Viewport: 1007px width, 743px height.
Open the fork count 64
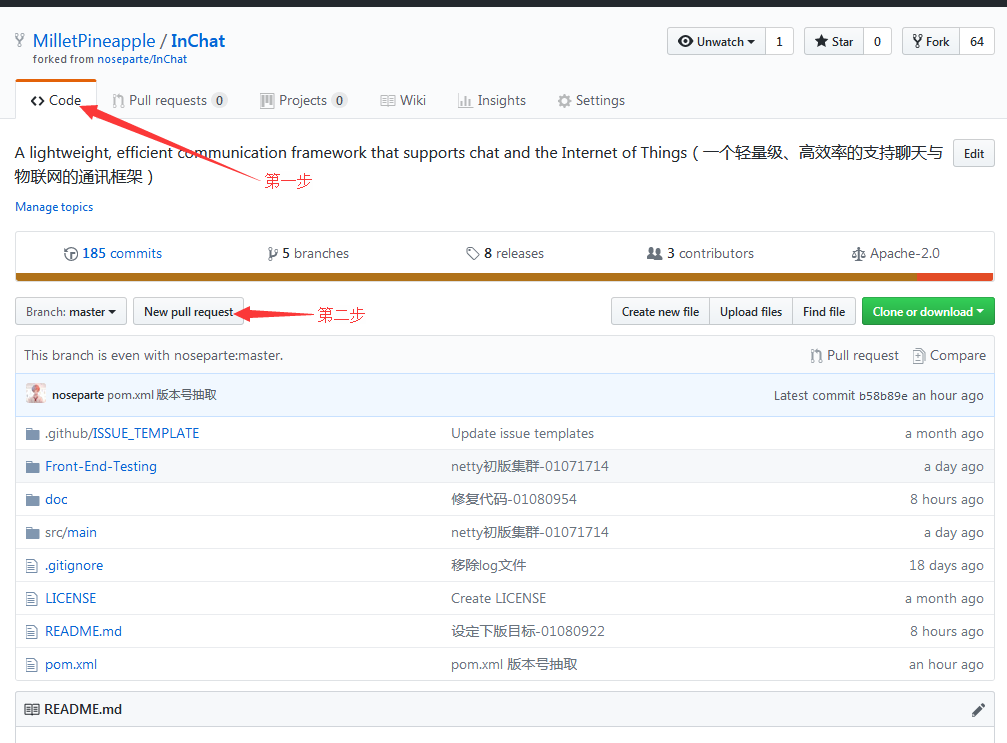coord(977,41)
